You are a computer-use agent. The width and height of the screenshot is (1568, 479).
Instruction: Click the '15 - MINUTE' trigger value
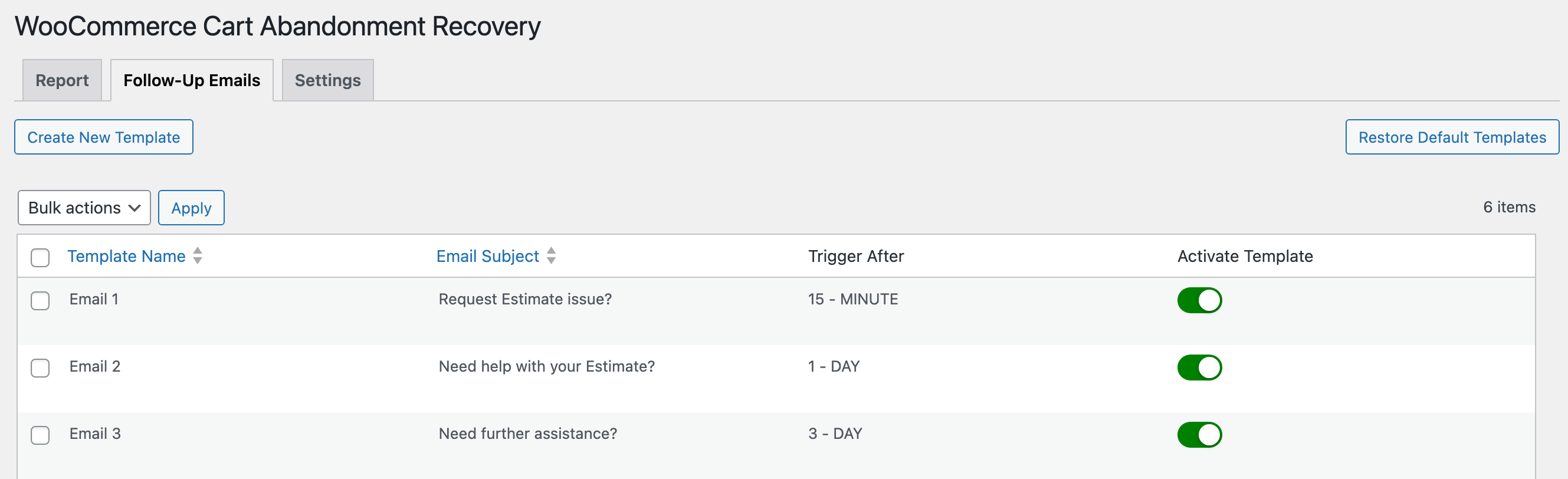click(x=853, y=299)
